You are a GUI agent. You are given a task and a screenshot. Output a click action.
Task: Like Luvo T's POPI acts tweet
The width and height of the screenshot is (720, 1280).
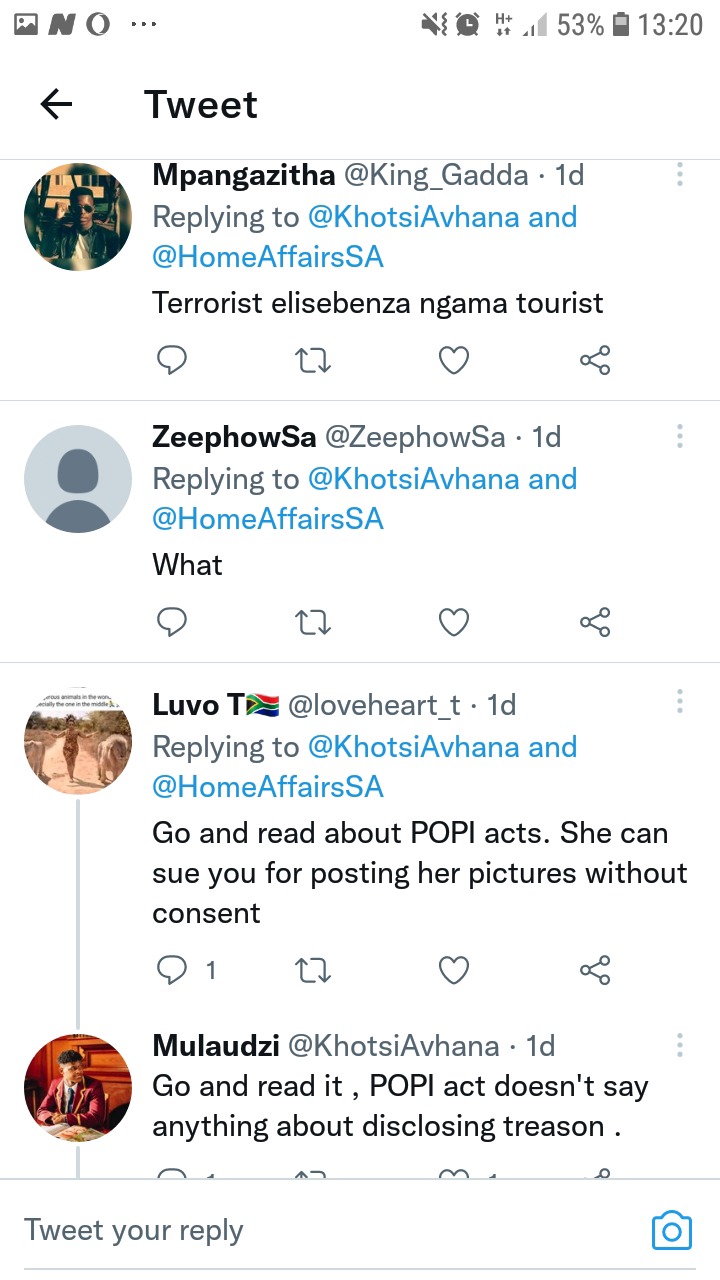point(454,969)
